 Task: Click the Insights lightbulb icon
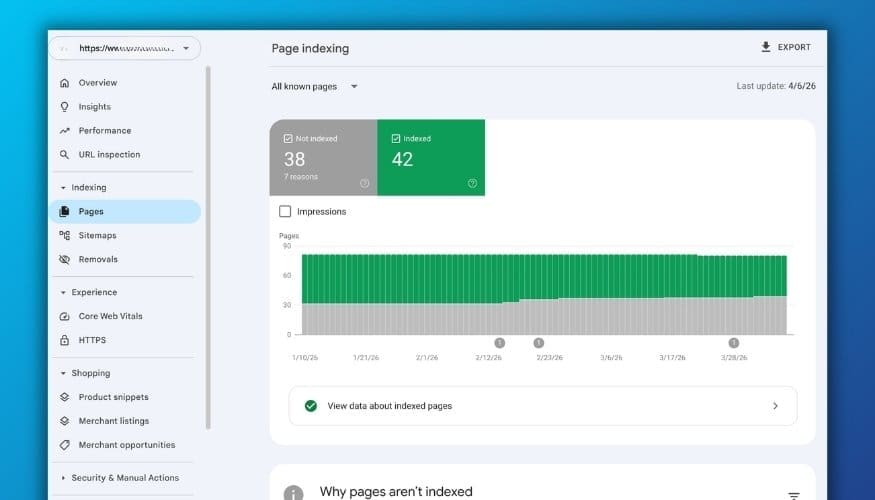(x=65, y=107)
